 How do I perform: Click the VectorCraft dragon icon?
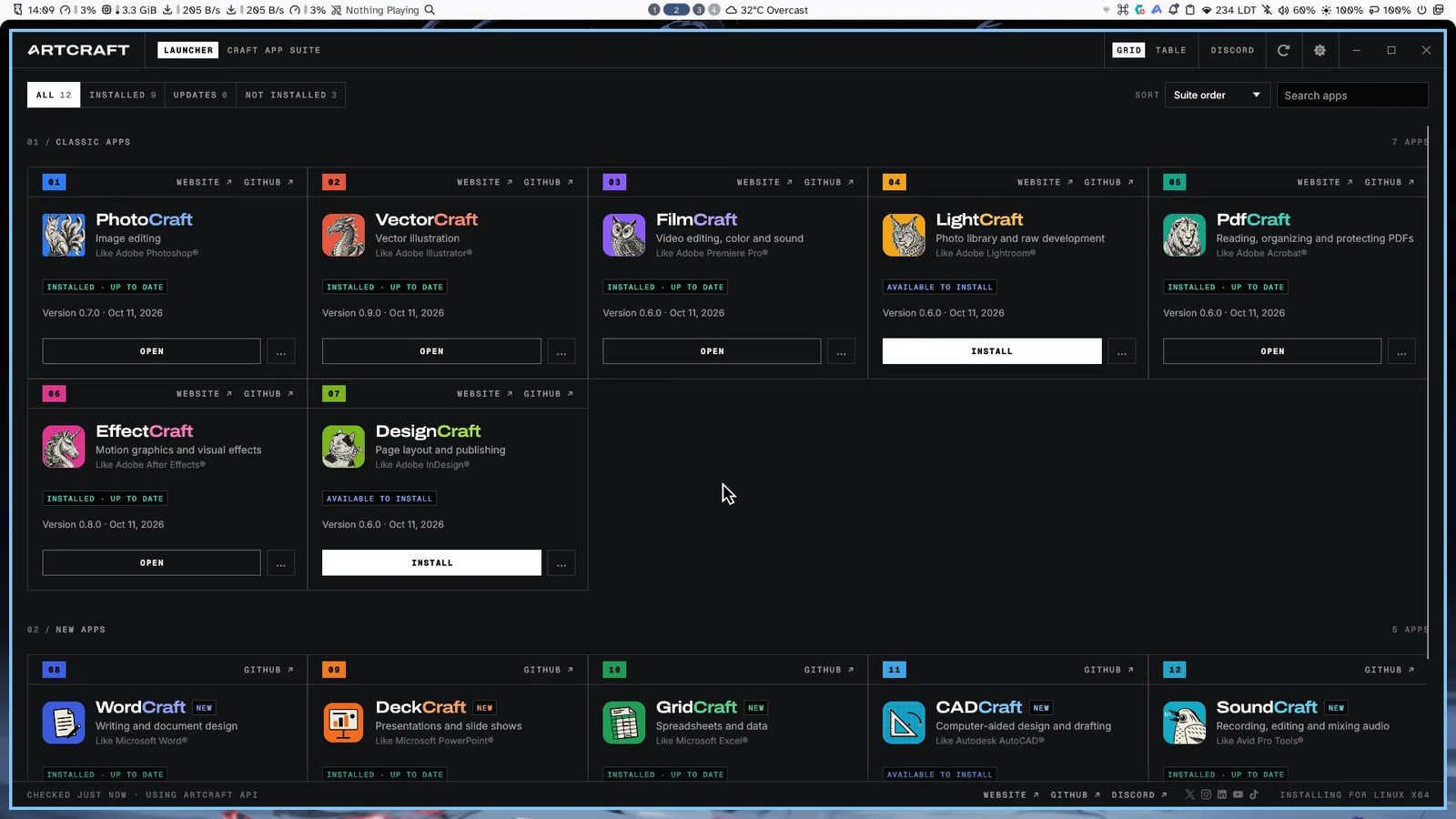point(344,235)
